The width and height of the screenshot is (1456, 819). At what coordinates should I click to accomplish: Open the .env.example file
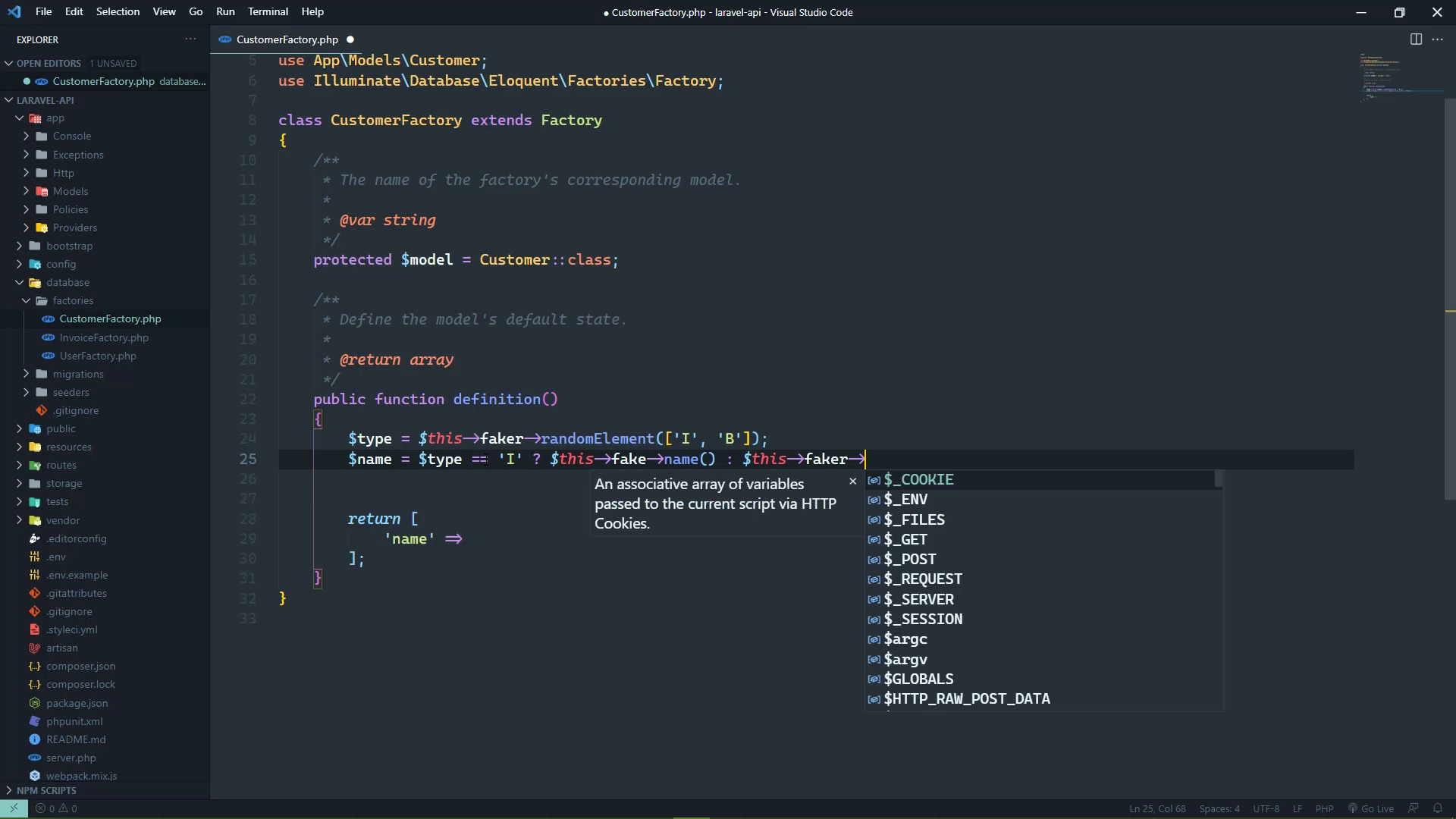pos(77,575)
